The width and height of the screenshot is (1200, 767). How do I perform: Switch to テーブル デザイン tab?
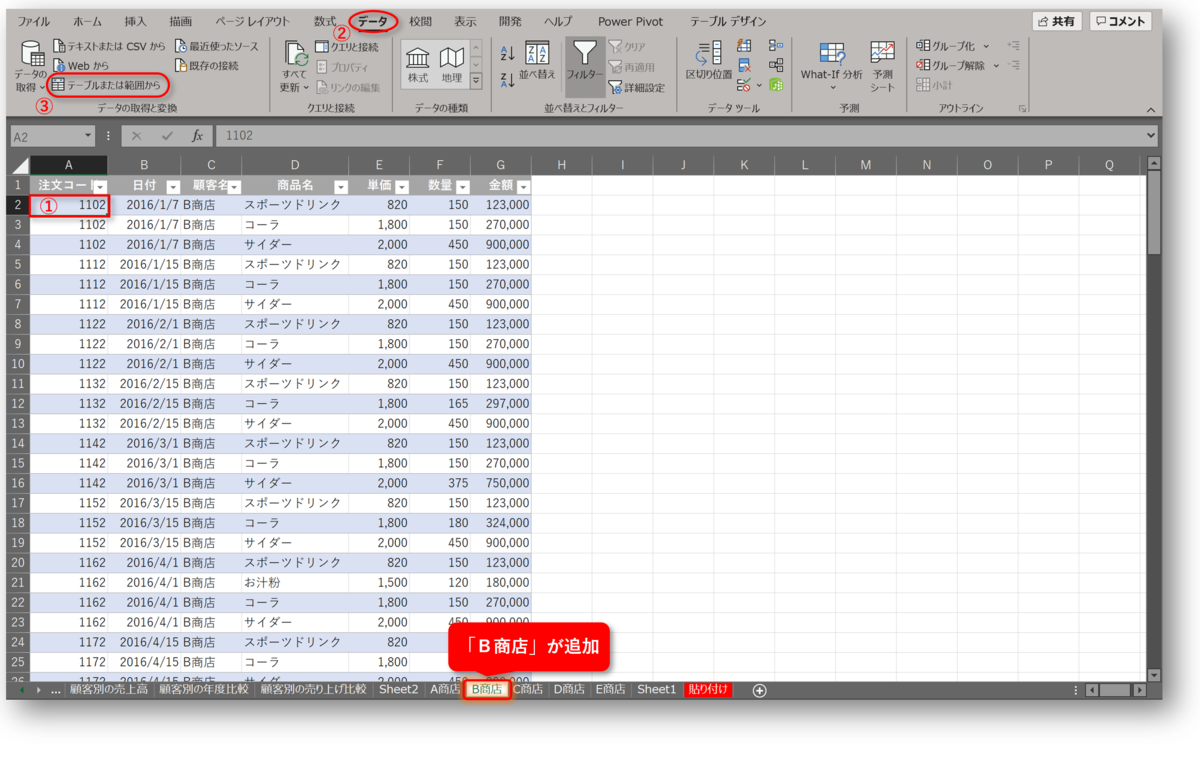point(729,21)
